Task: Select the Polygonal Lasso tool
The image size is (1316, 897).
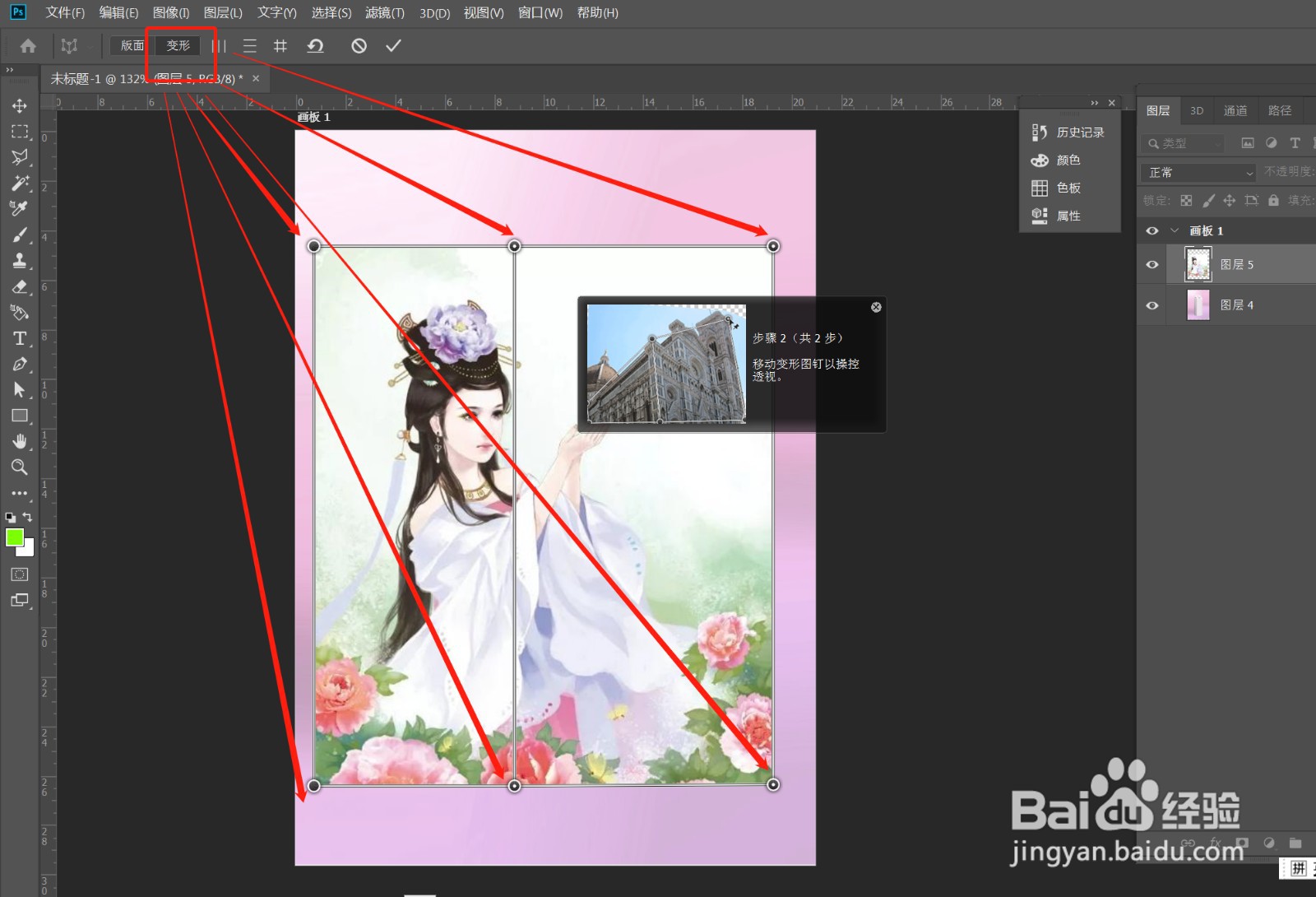Action: coord(20,157)
